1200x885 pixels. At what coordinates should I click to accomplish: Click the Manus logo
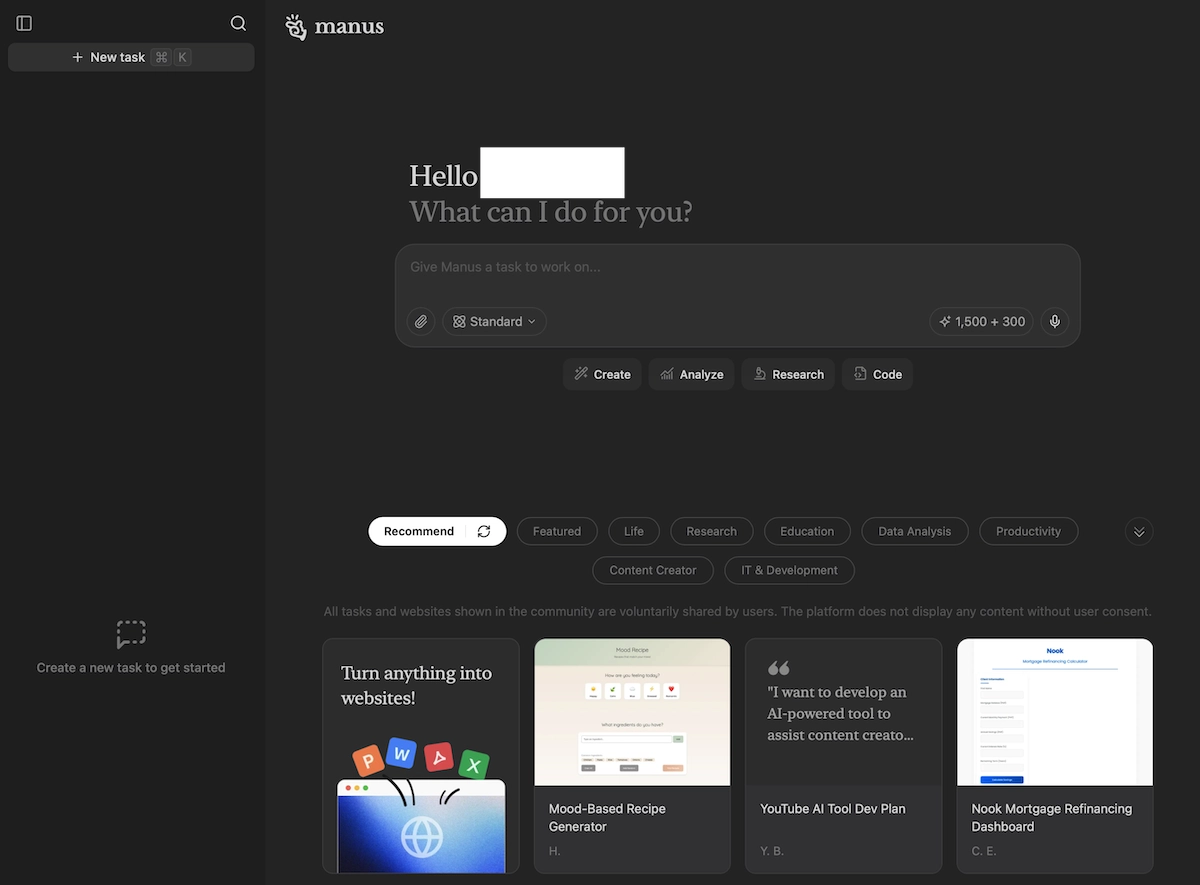click(x=334, y=27)
